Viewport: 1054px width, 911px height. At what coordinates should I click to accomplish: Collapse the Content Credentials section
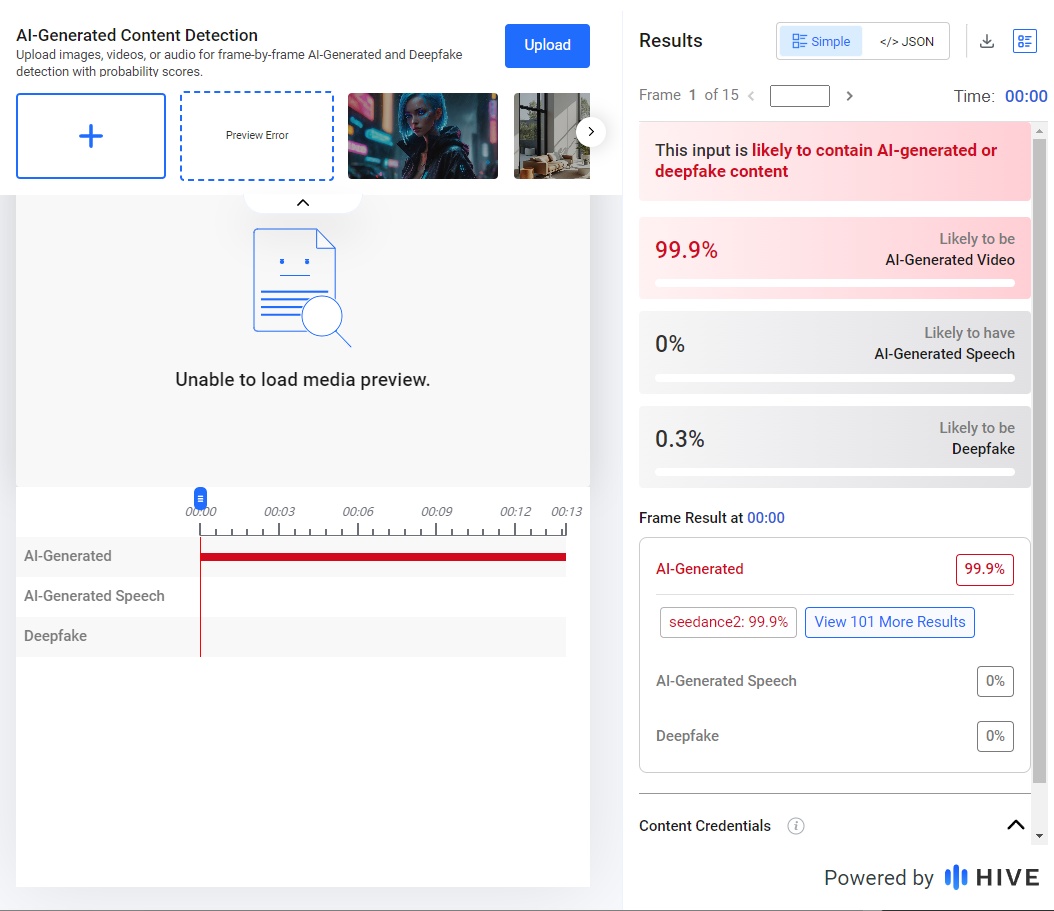[x=1016, y=825]
